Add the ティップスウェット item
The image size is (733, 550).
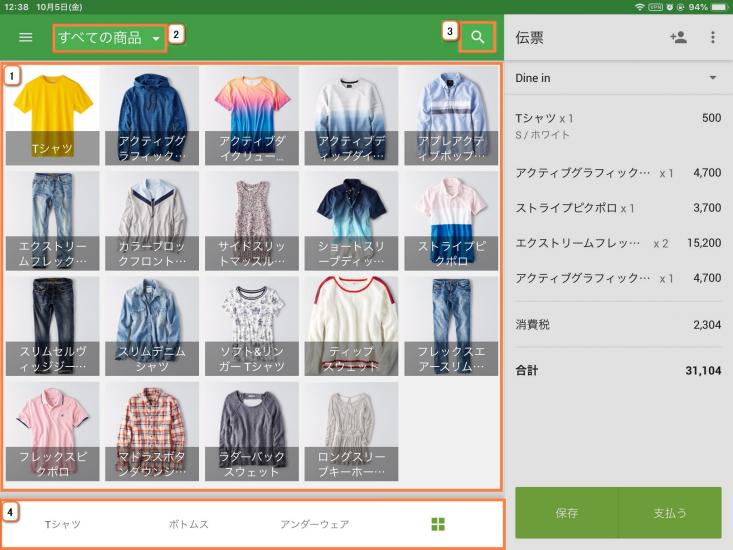(351, 326)
